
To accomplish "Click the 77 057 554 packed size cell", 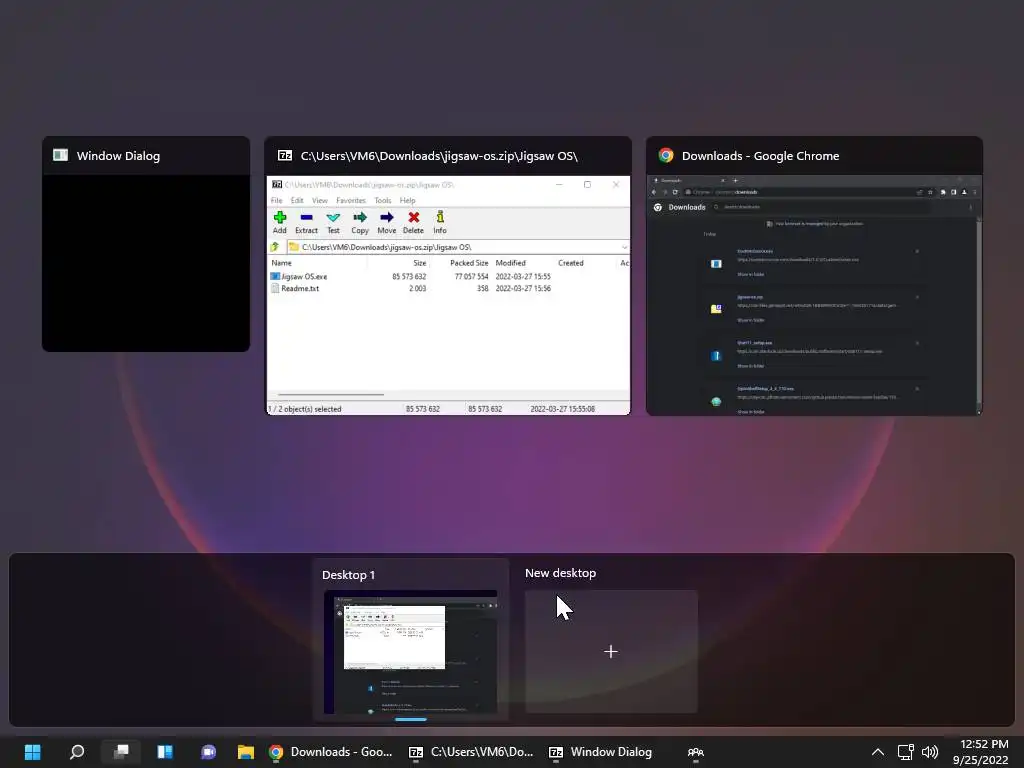I will 472,277.
